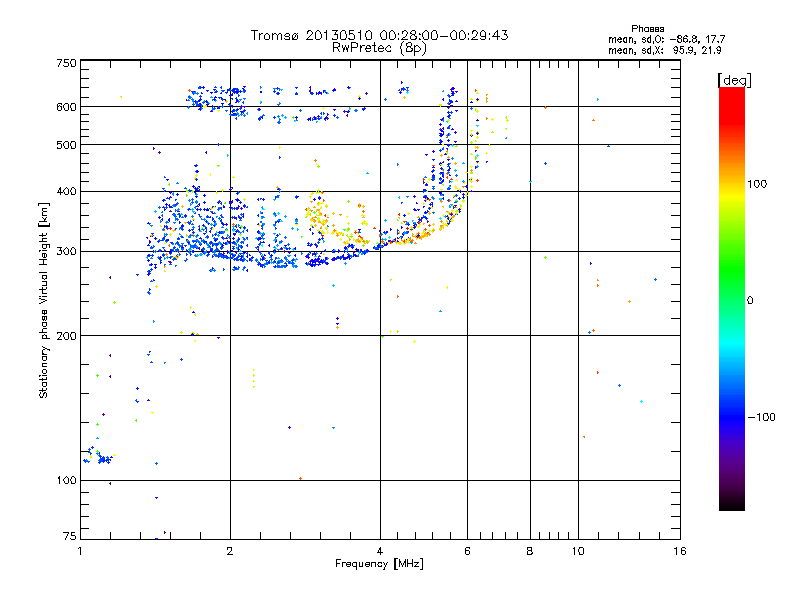Click the height-axis tick label '100'

66,480
